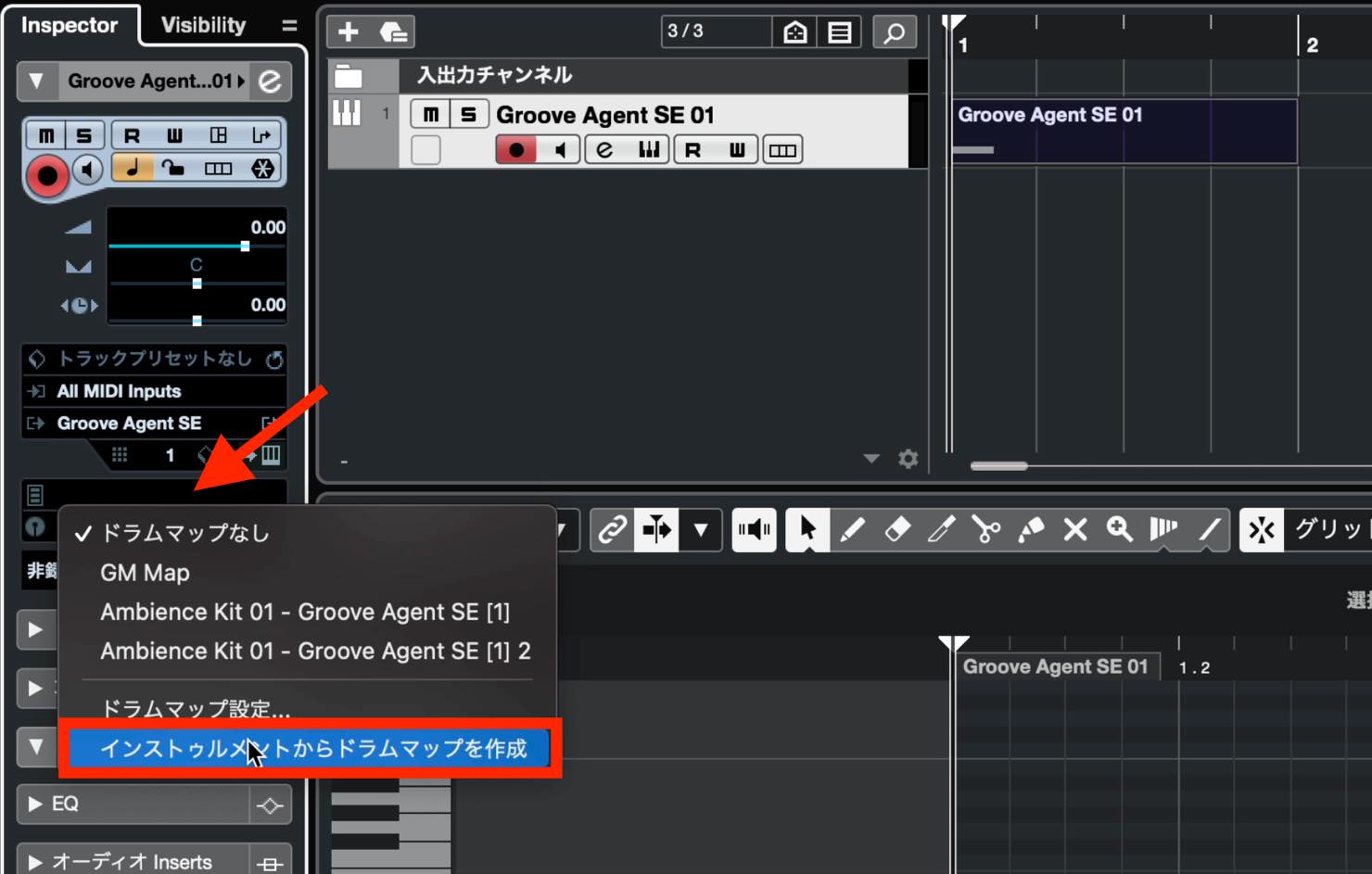This screenshot has width=1372, height=874.
Task: Toggle Write Automation on the track row
Action: pos(736,149)
